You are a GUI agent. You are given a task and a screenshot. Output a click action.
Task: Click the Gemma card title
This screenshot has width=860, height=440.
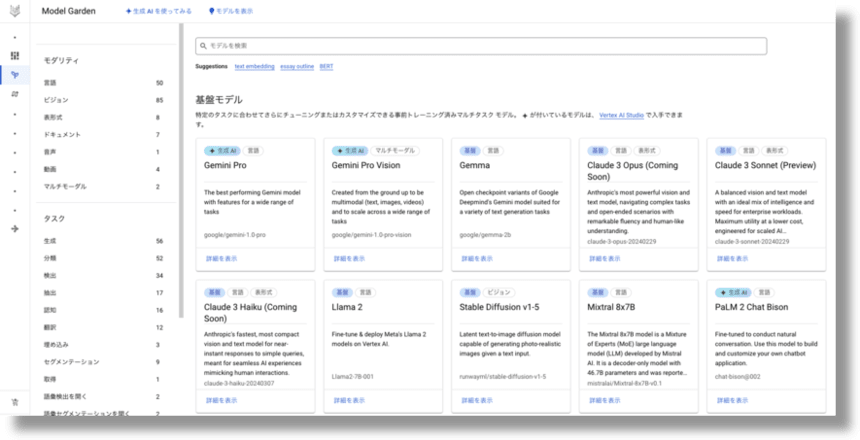(x=475, y=165)
